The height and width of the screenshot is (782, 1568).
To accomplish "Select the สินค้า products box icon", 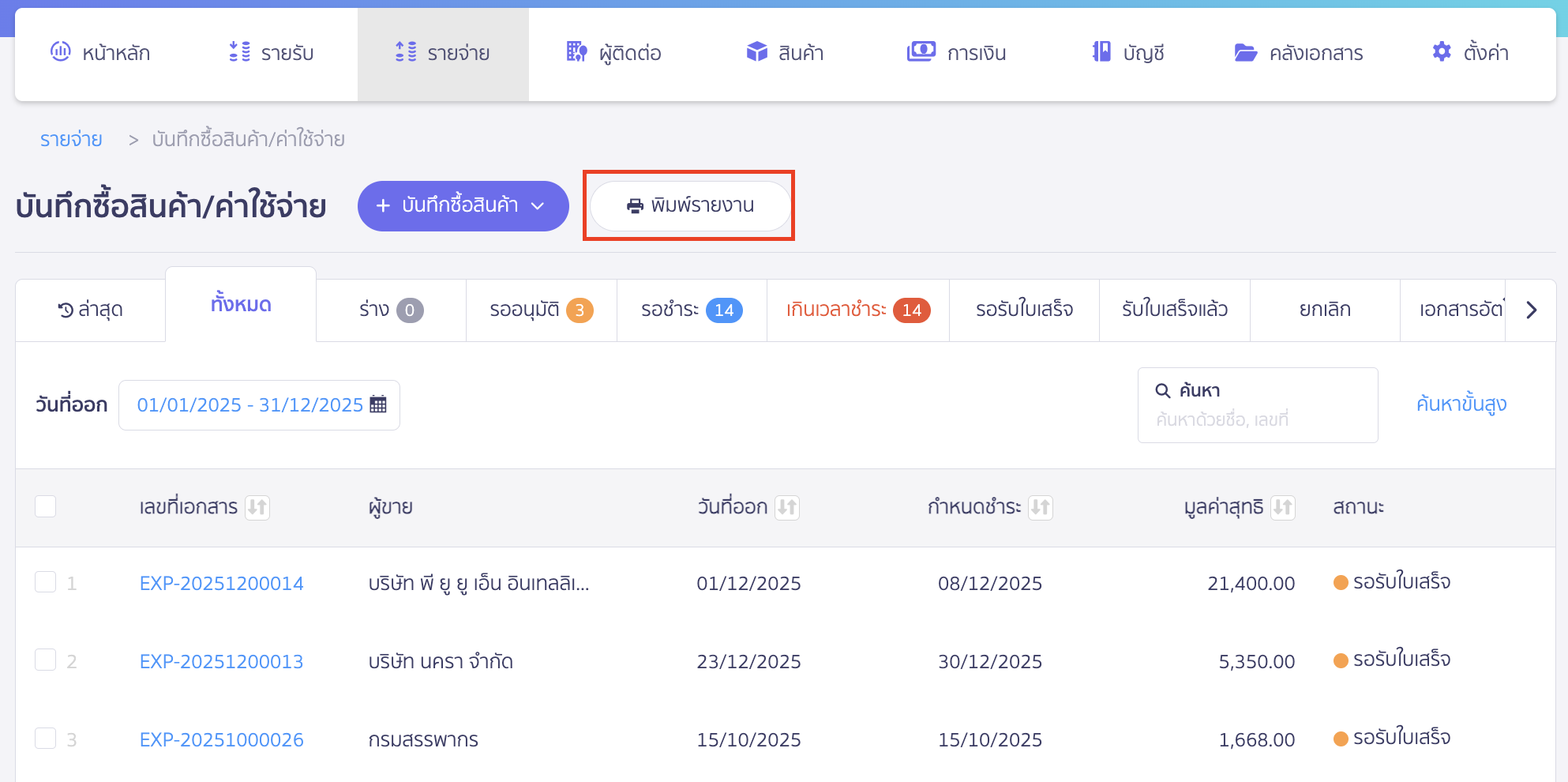I will pos(756,52).
